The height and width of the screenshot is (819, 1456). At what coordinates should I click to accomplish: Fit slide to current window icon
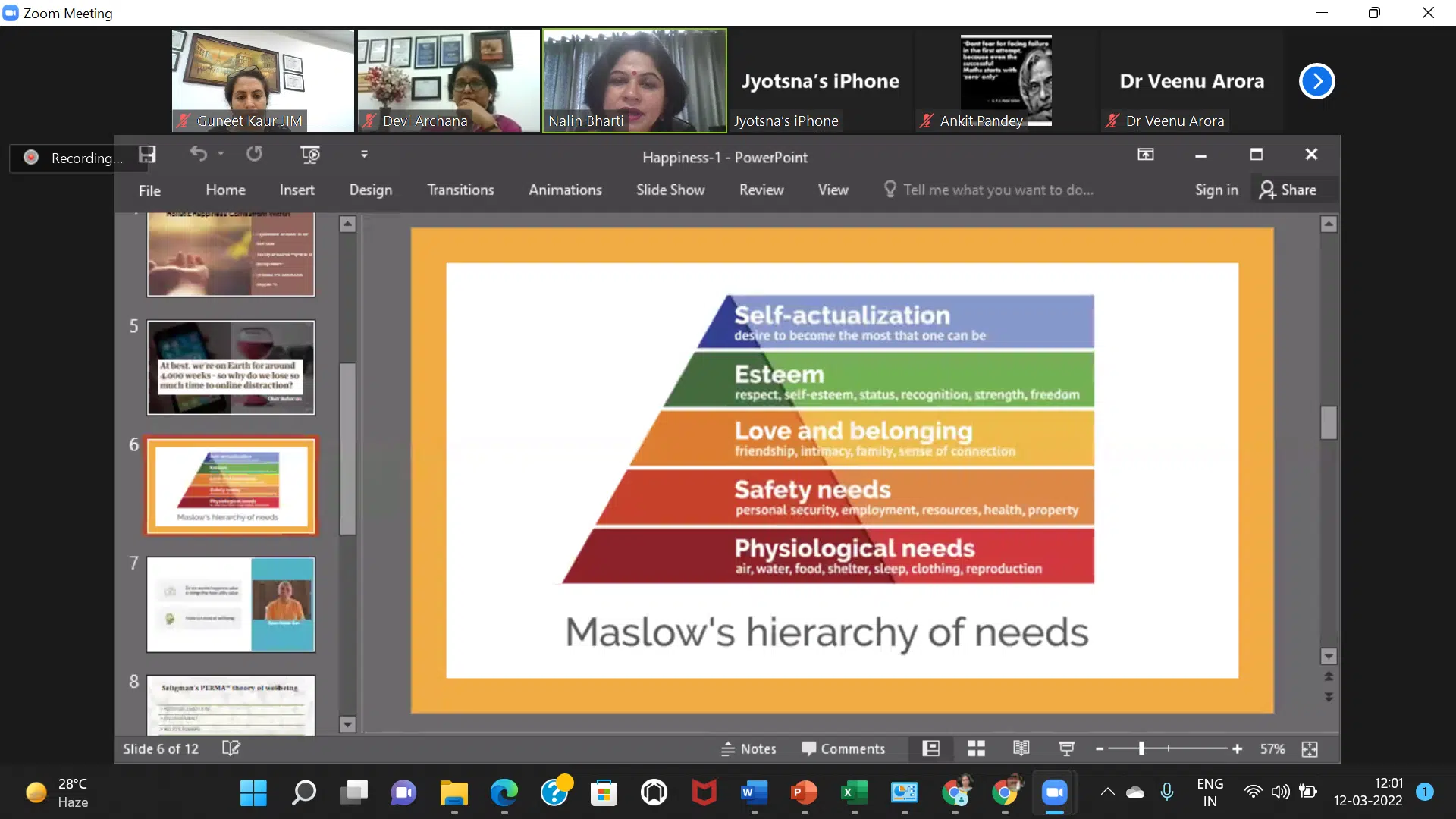1310,749
